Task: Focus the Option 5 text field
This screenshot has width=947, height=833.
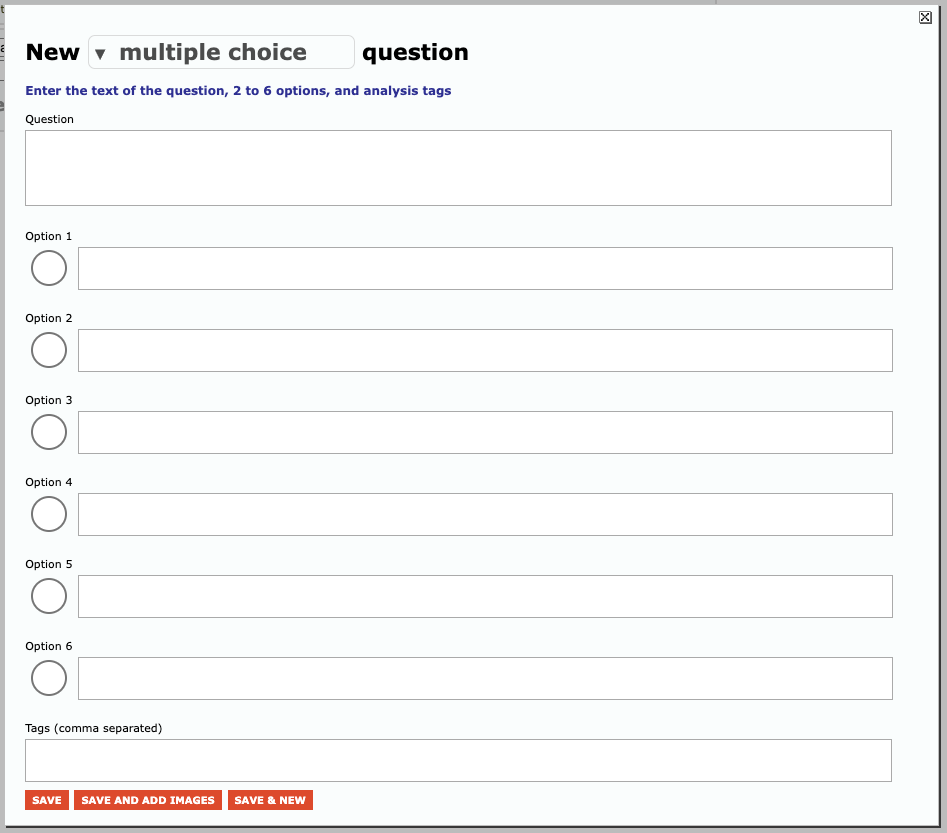Action: point(485,596)
